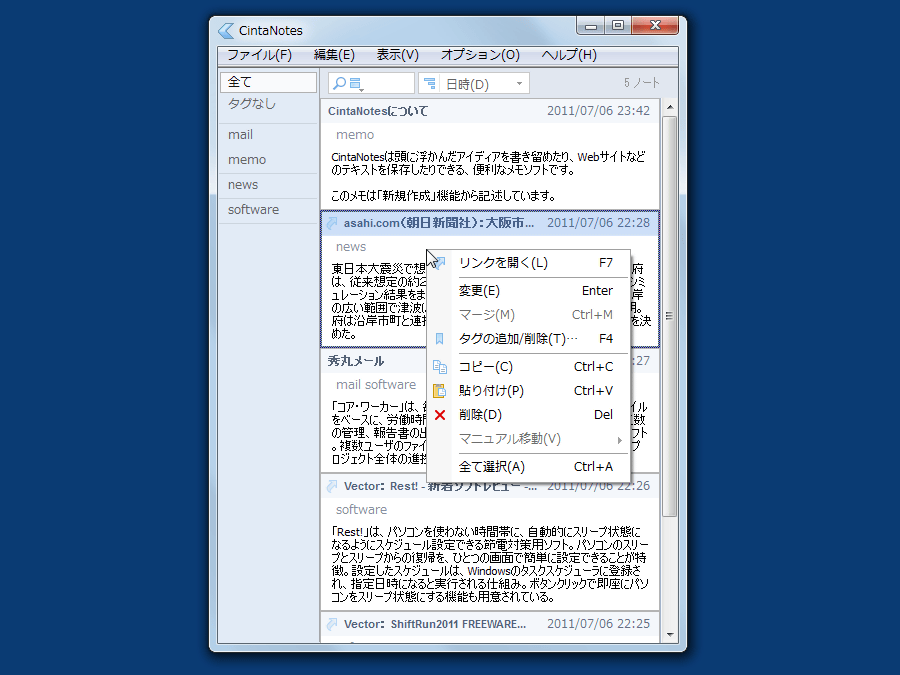Select the news tag in sidebar
900x675 pixels.
(243, 185)
